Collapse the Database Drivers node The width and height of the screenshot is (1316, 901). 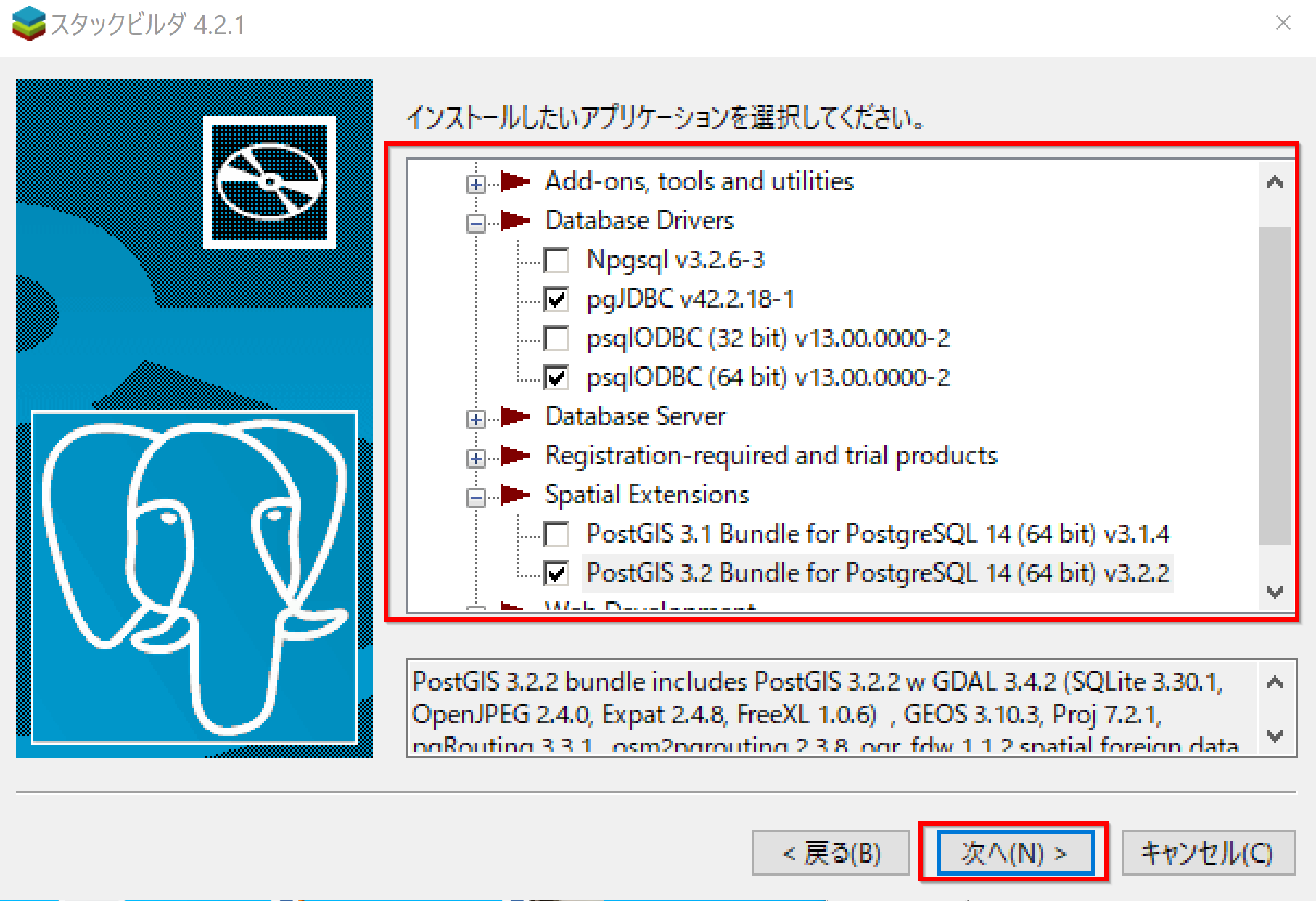(476, 223)
